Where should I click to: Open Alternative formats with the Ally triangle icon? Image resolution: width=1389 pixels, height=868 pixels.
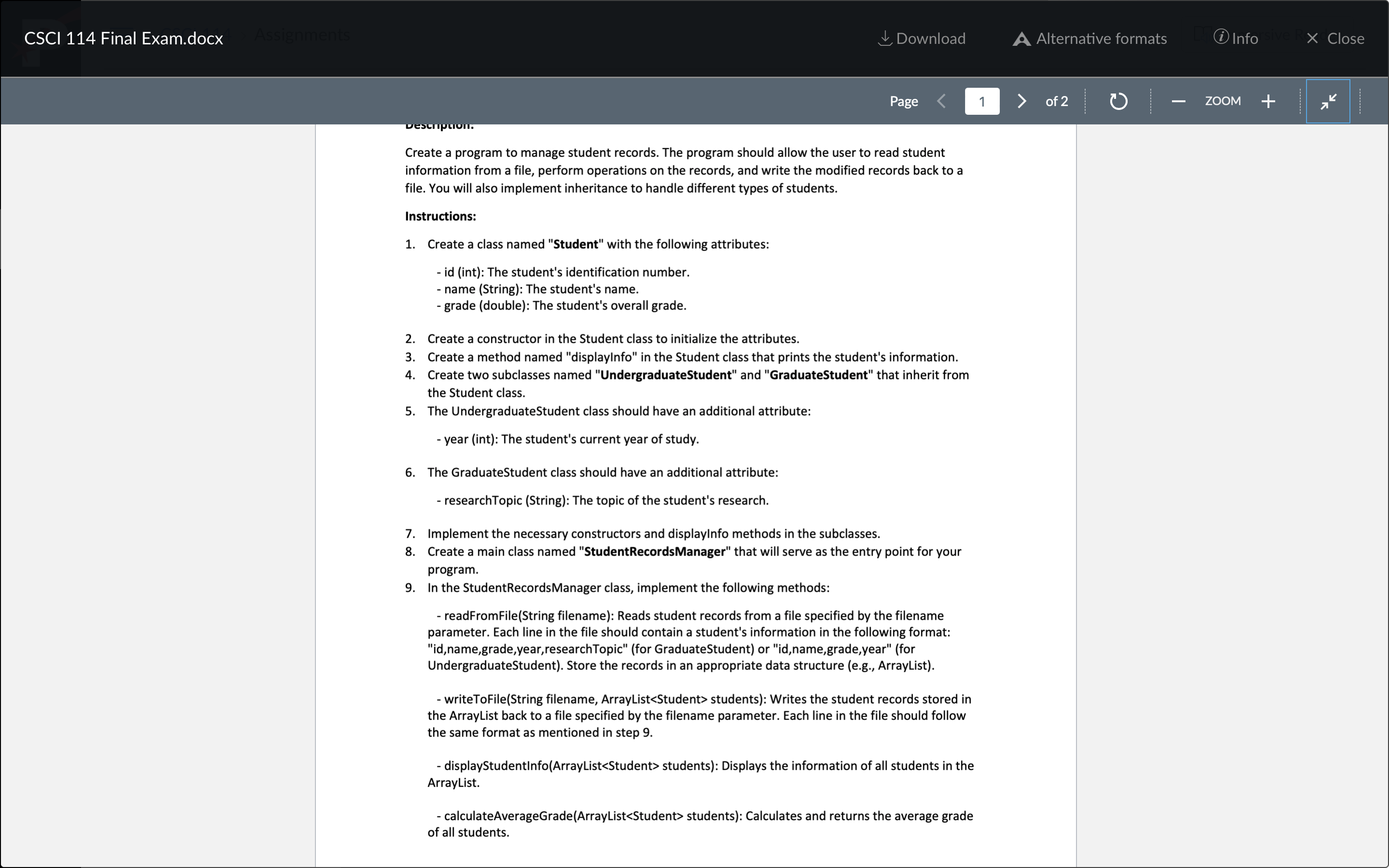pos(1021,38)
